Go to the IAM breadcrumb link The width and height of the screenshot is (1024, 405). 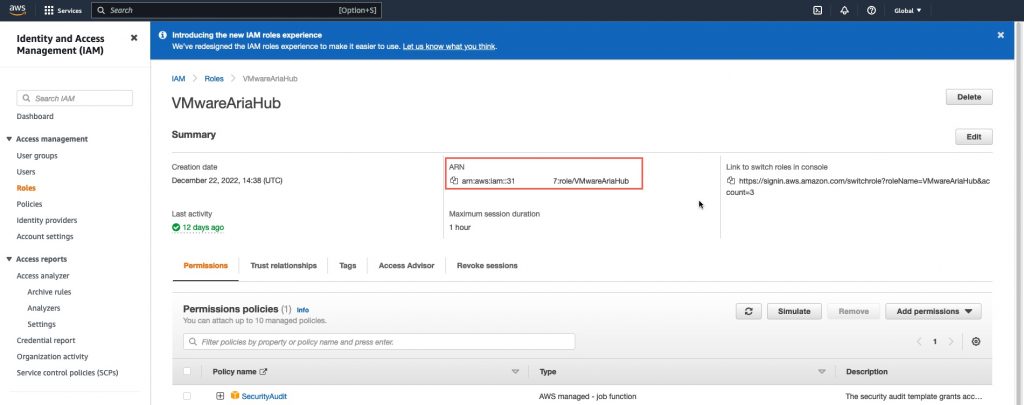click(178, 78)
